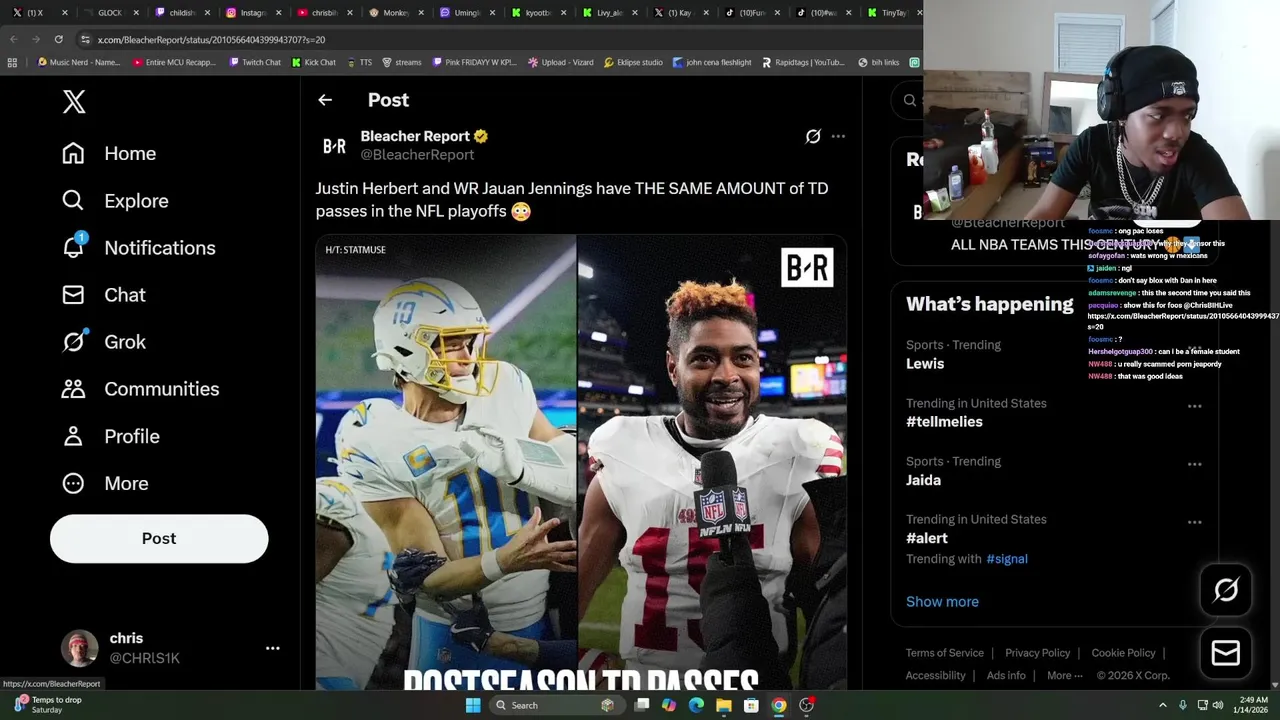Switch to the Livy_ale browser tab
This screenshot has height=720, width=1280.
coord(609,13)
